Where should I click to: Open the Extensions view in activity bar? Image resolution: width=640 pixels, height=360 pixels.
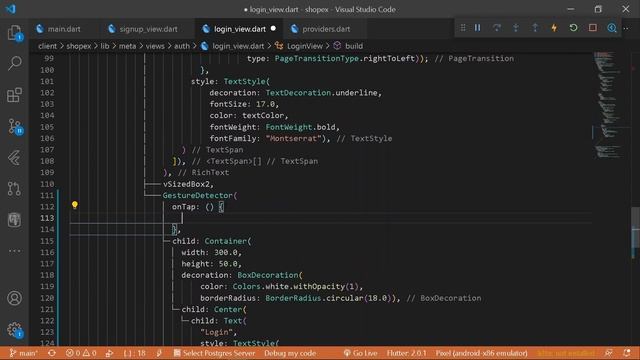click(15, 95)
